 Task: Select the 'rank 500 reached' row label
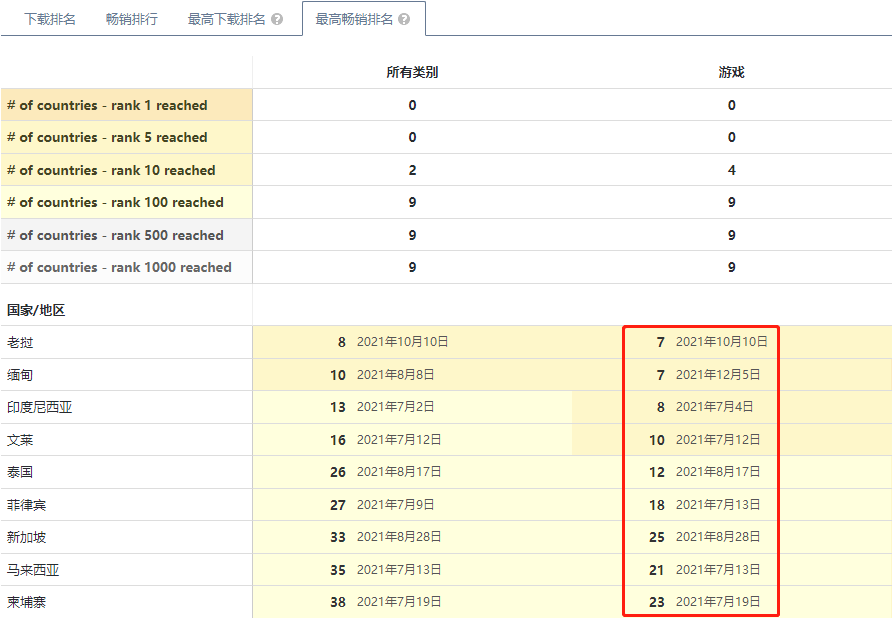115,235
